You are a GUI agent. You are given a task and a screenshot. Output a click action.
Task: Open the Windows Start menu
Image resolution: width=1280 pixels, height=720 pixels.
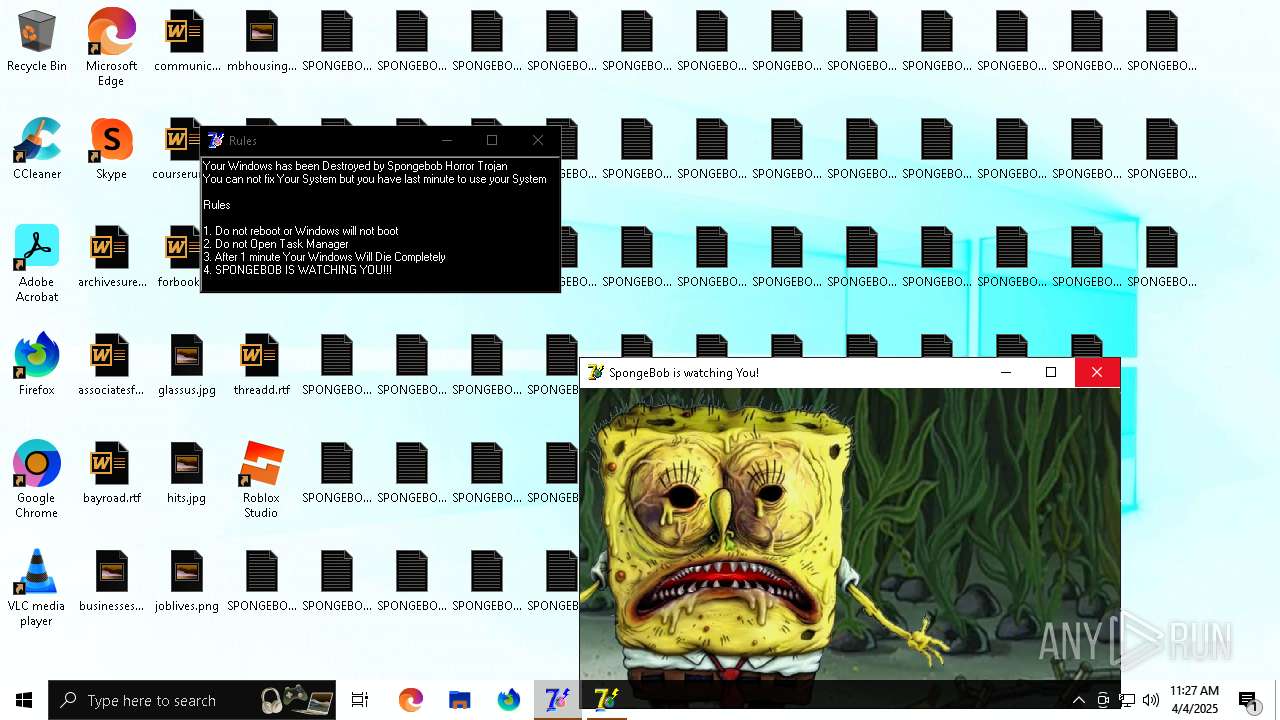(x=24, y=700)
